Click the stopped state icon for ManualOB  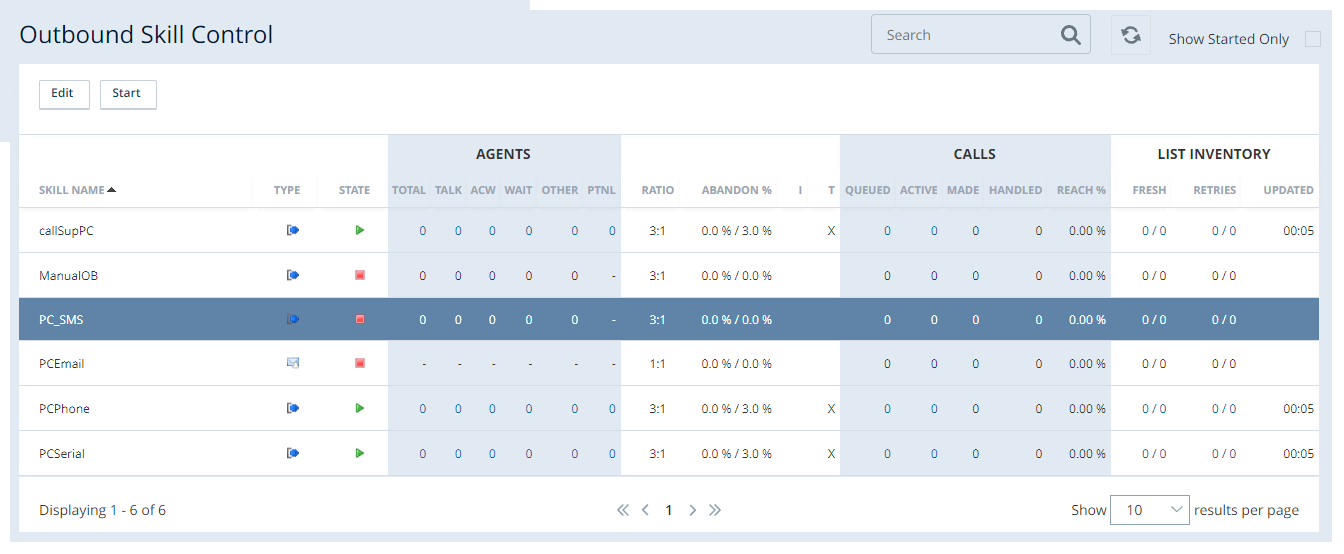click(360, 275)
